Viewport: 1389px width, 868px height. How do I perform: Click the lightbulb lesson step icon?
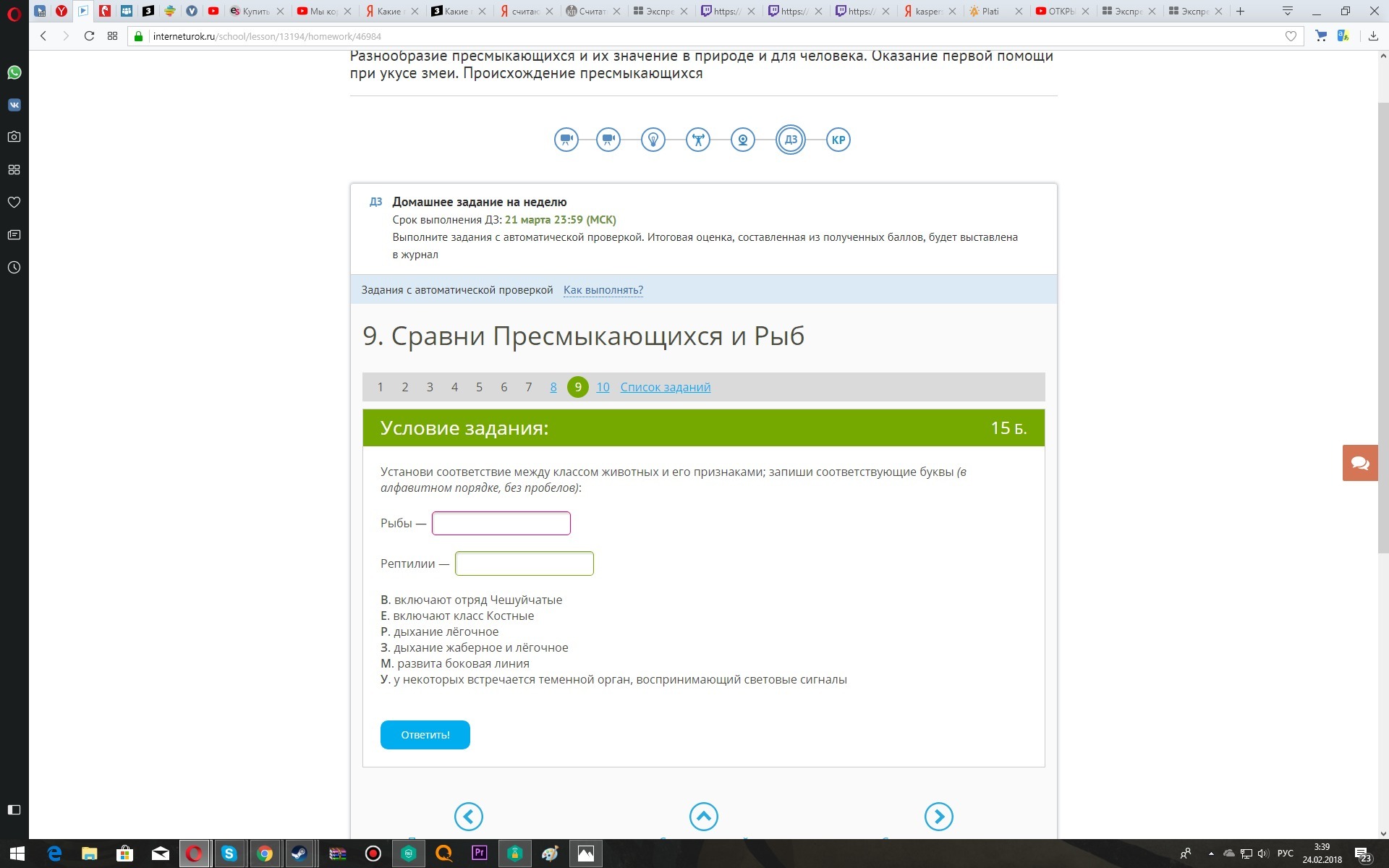(x=653, y=140)
